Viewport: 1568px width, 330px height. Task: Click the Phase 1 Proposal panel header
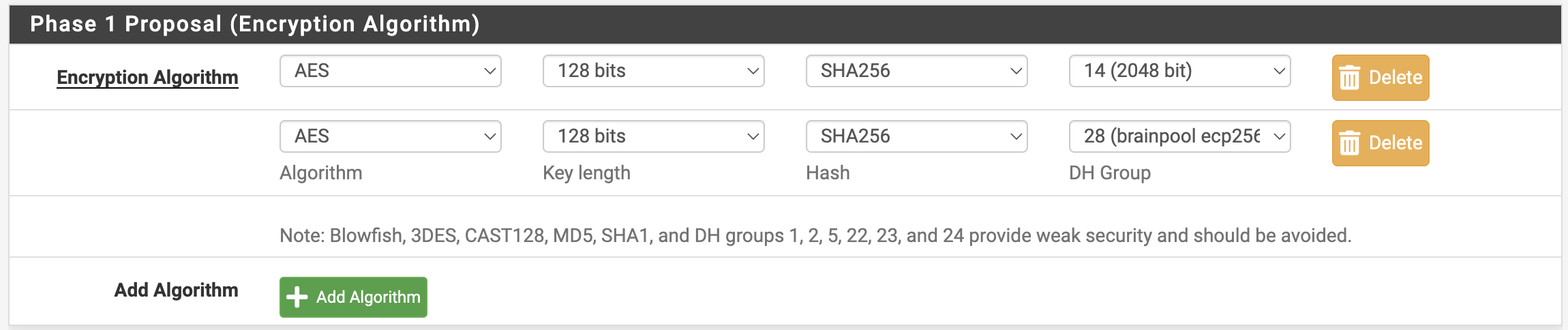point(785,25)
